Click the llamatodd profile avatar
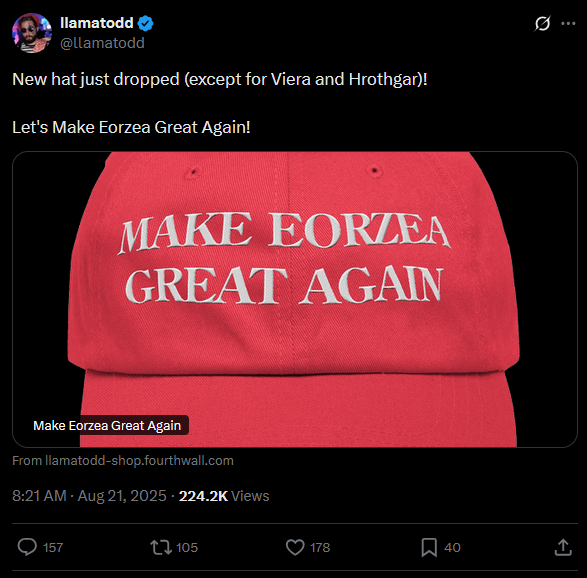Screen dimensions: 587x578 [32, 33]
